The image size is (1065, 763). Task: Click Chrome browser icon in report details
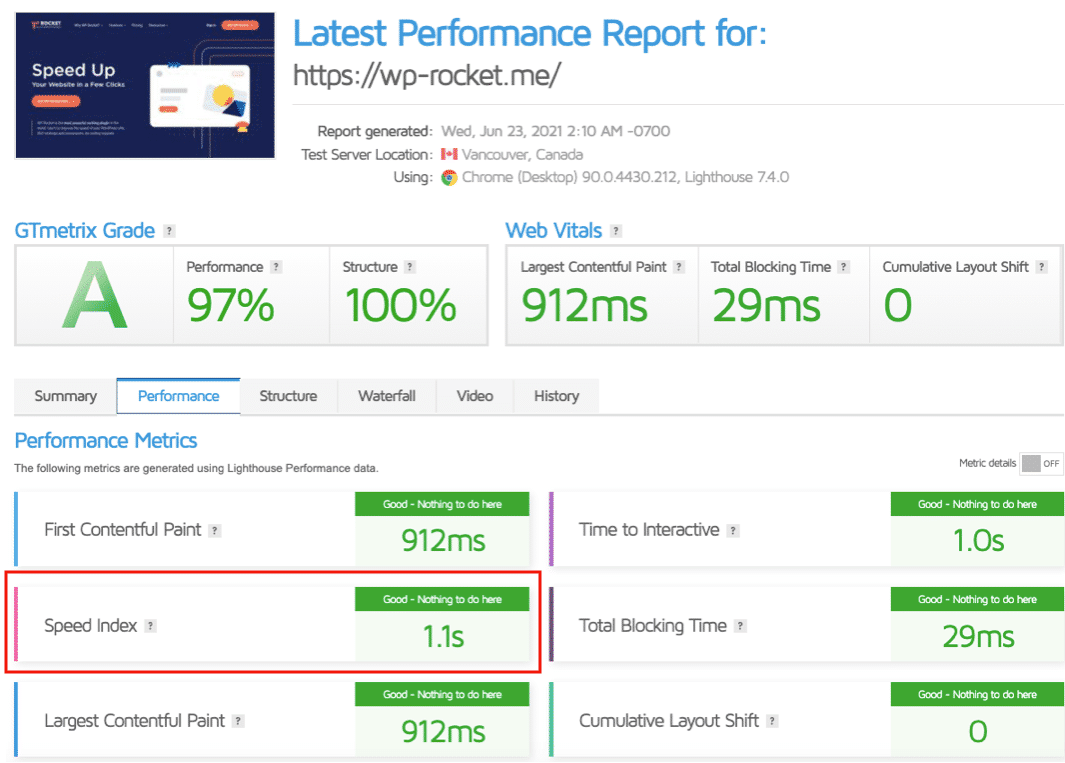tap(450, 177)
